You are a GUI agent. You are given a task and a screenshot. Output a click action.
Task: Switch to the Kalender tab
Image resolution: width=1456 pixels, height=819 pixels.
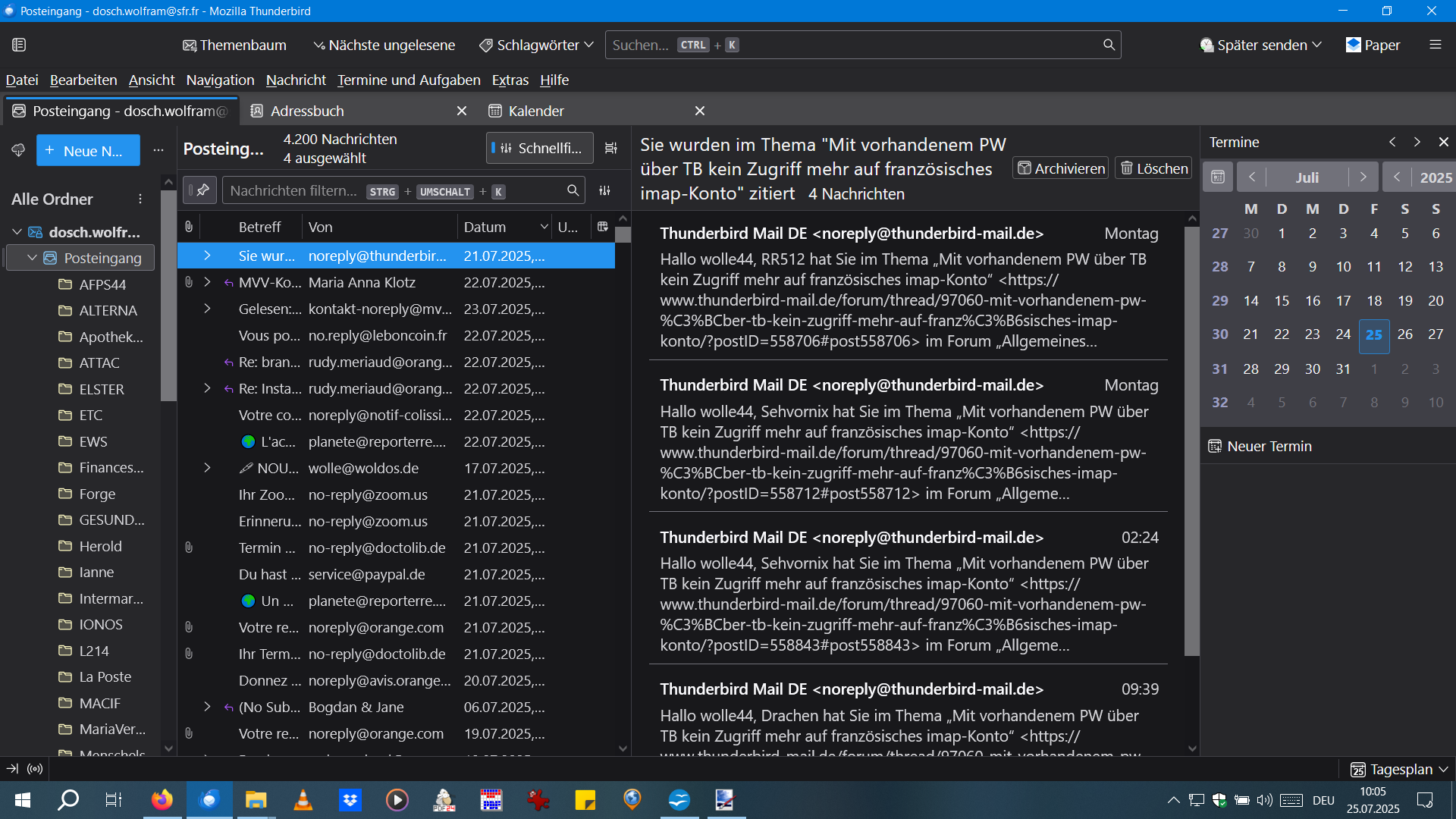(536, 111)
